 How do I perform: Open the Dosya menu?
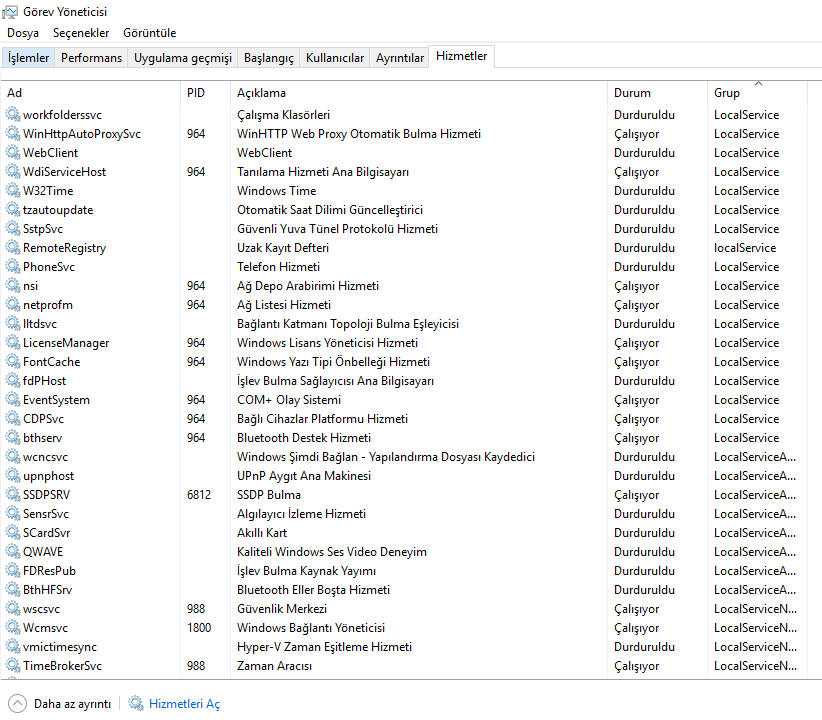coord(23,33)
